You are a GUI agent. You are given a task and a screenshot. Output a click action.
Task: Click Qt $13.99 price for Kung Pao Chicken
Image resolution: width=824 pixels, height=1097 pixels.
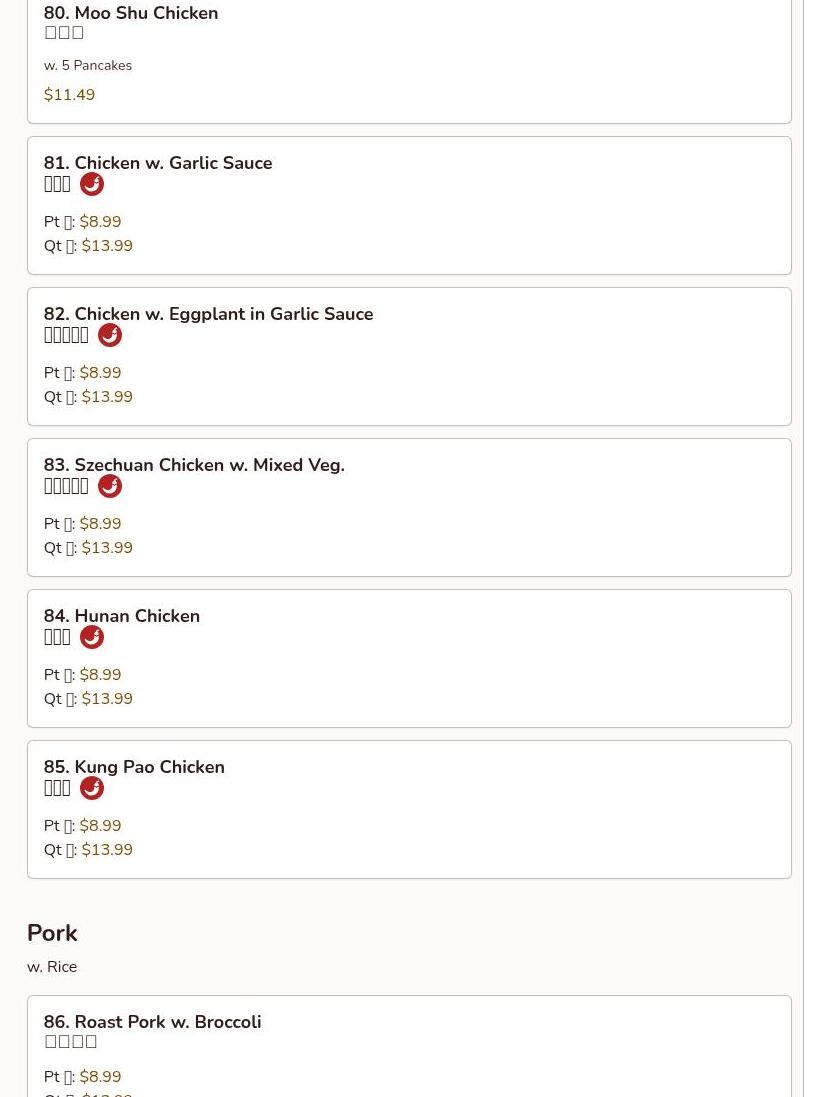coord(107,850)
